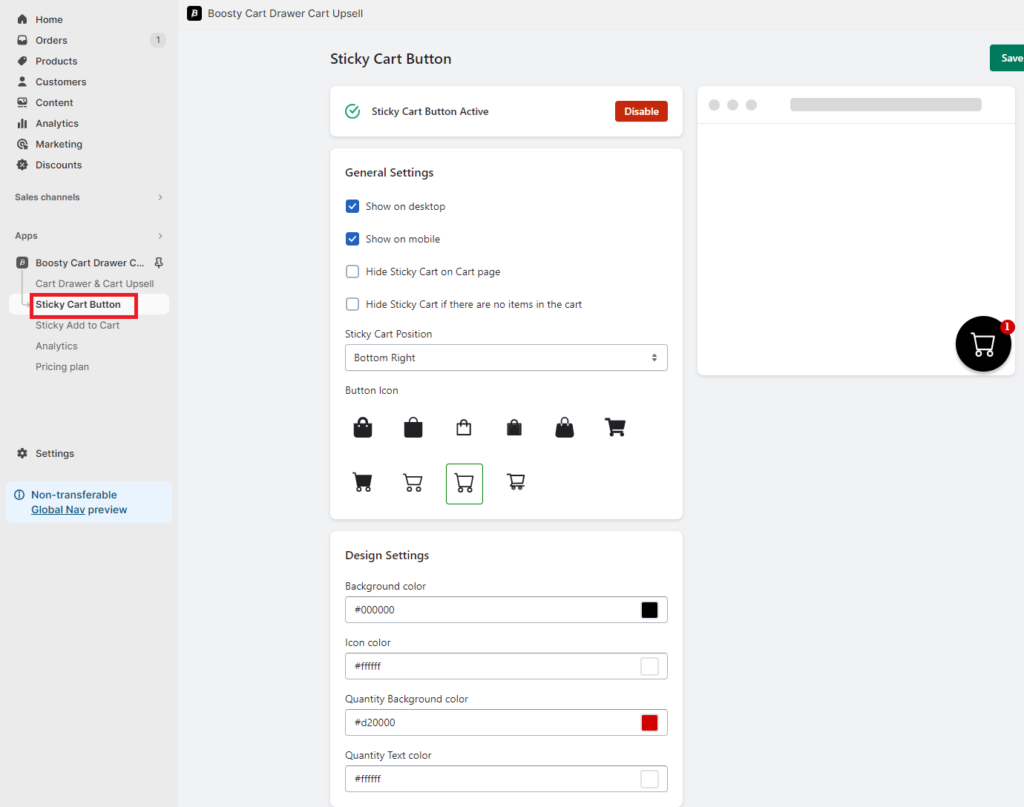Enable Hide Sticky Cart on Cart page

352,271
